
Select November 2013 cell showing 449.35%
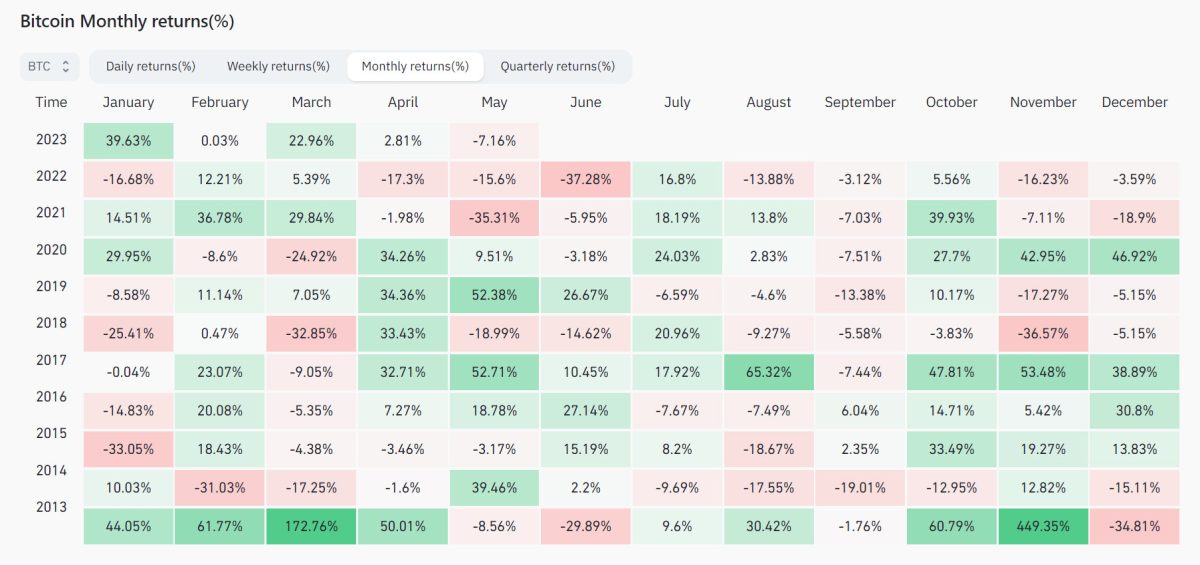[x=1043, y=527]
